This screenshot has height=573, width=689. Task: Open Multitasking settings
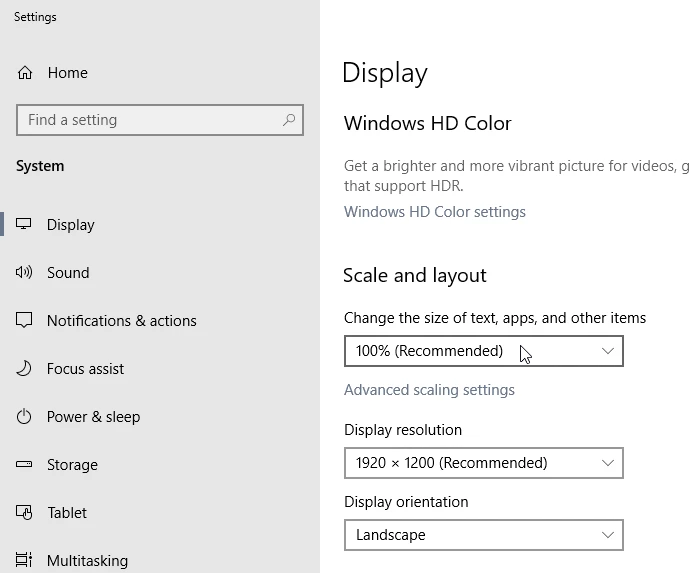tap(160, 560)
